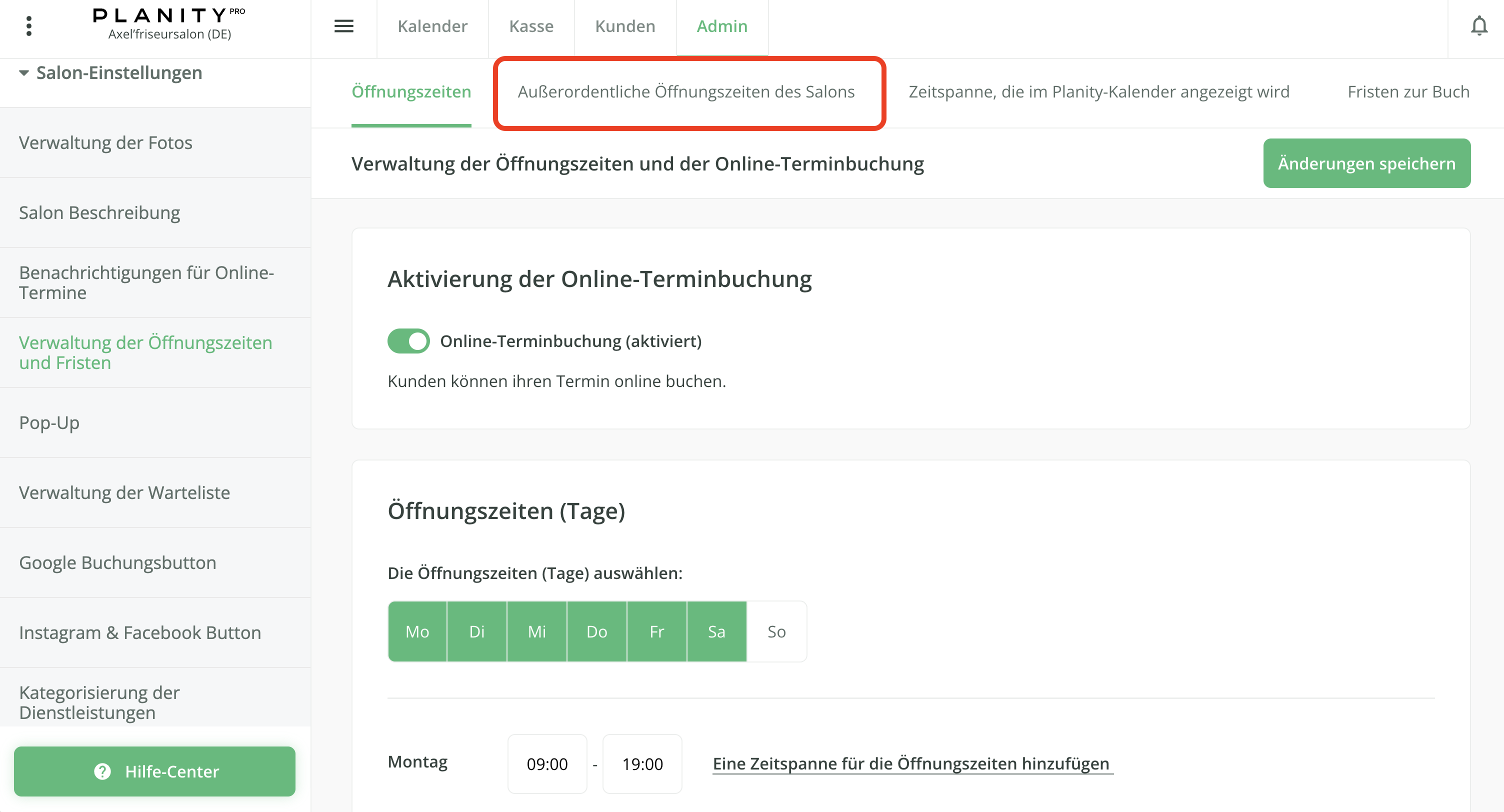Switch to the Kalender tab
The width and height of the screenshot is (1504, 812).
(432, 26)
